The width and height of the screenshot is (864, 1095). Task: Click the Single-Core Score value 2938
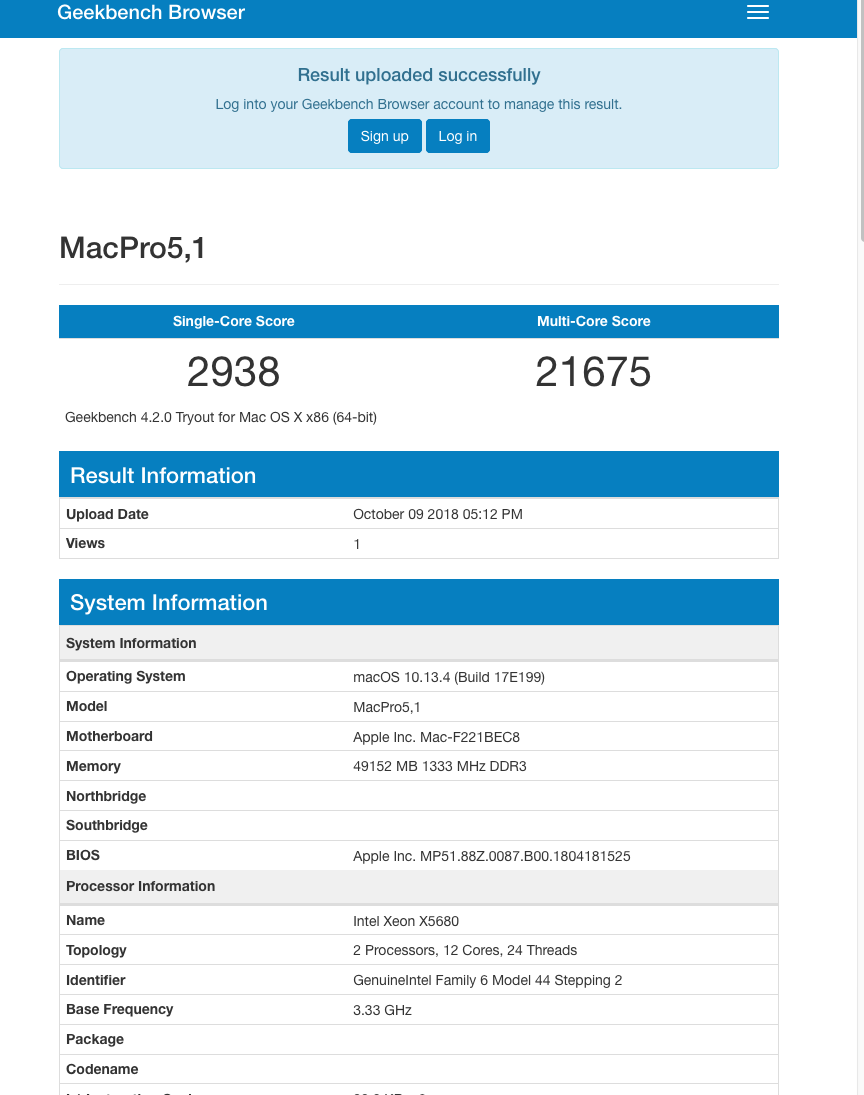click(x=233, y=372)
